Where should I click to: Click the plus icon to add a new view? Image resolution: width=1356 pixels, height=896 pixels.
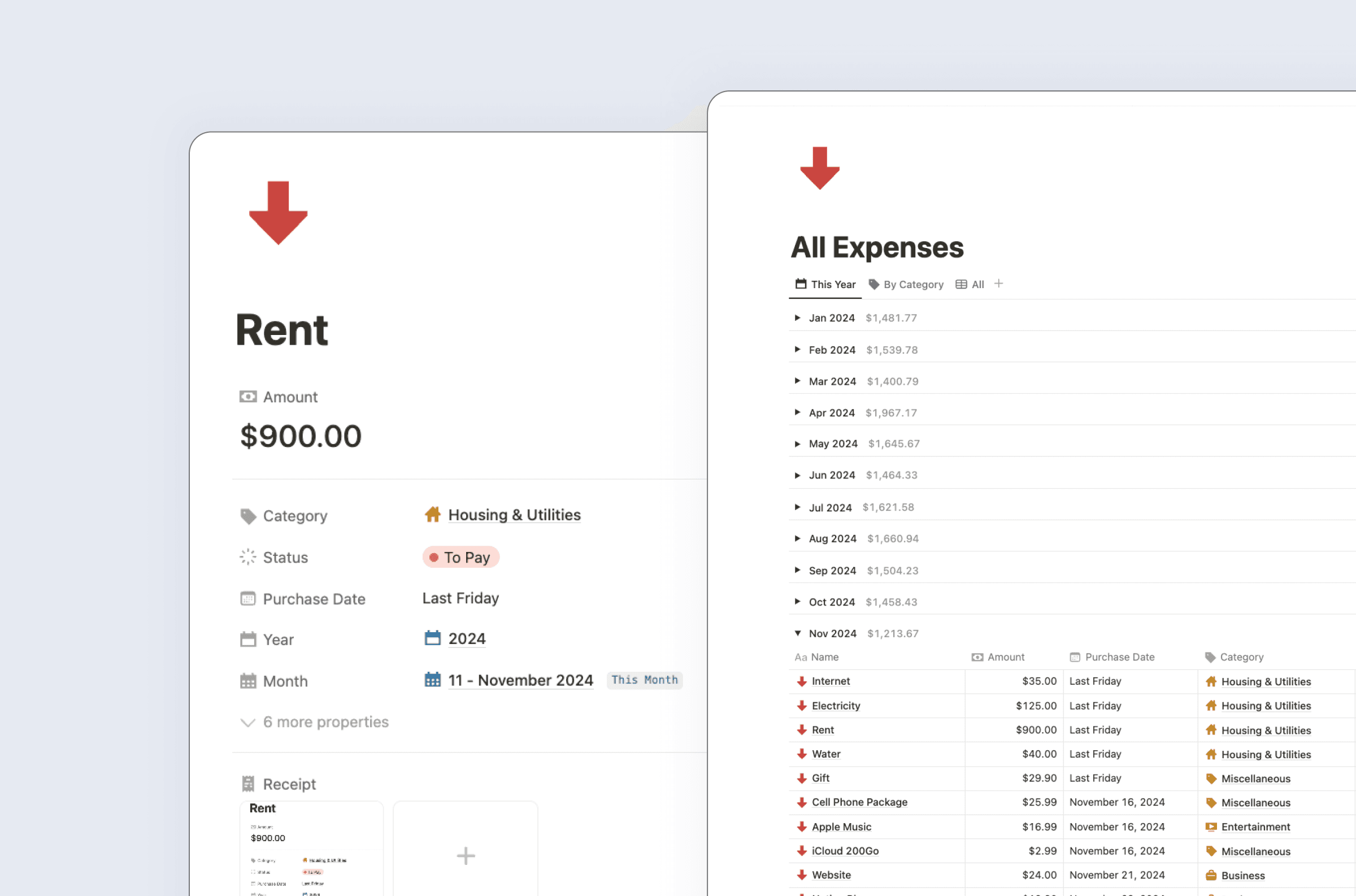[999, 284]
